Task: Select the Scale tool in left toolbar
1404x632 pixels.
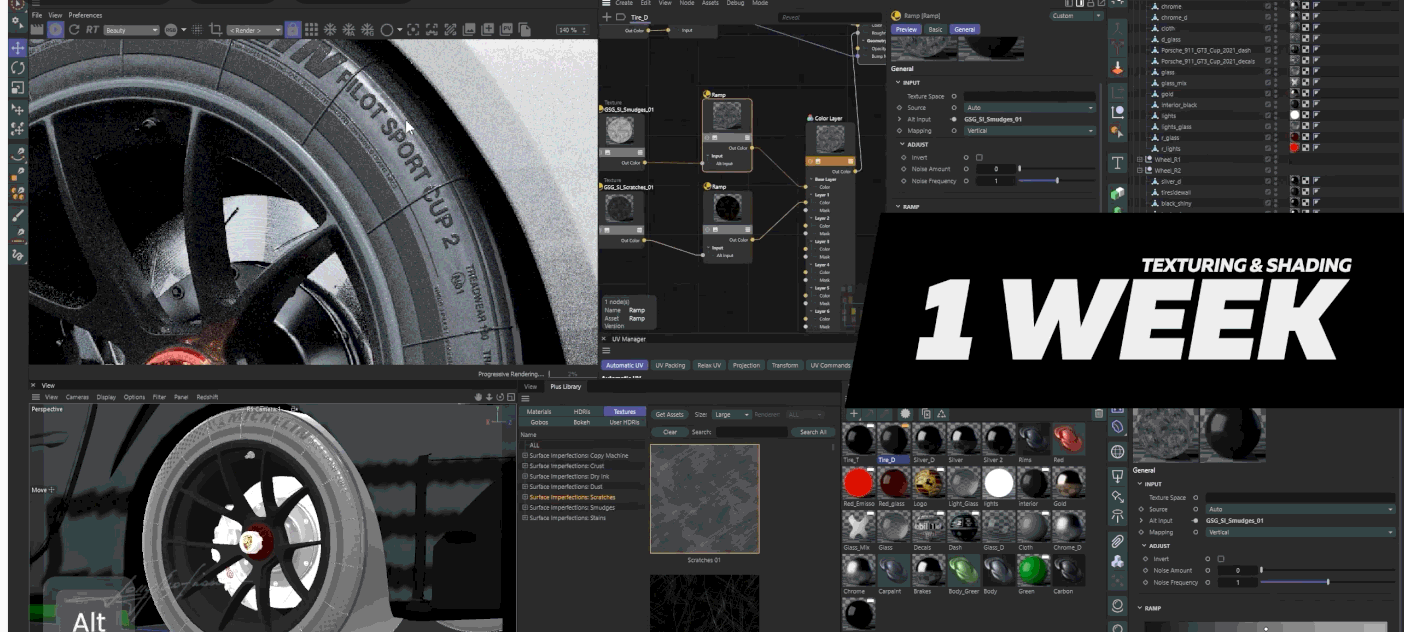Action: click(18, 88)
